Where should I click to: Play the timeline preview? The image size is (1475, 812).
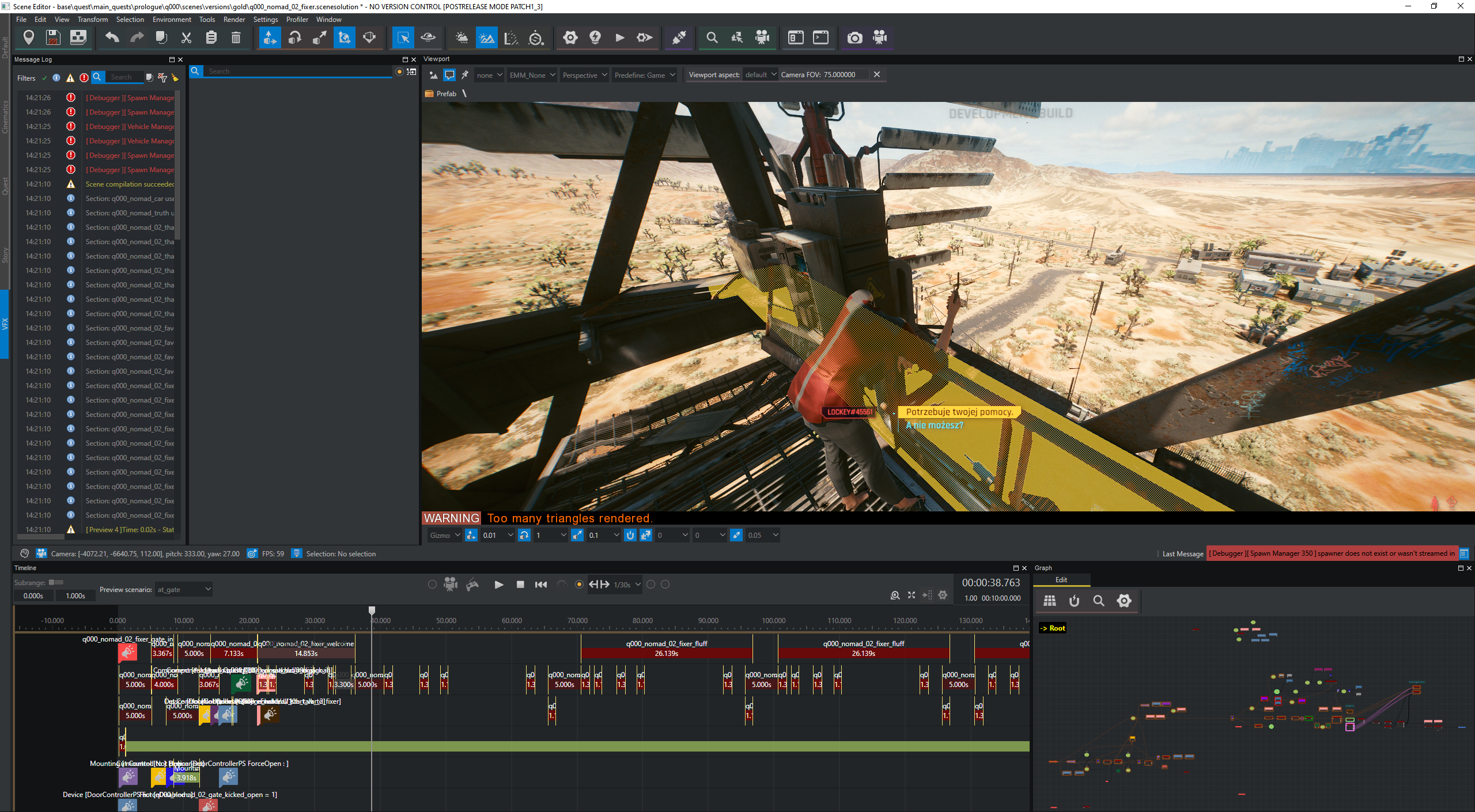(499, 585)
